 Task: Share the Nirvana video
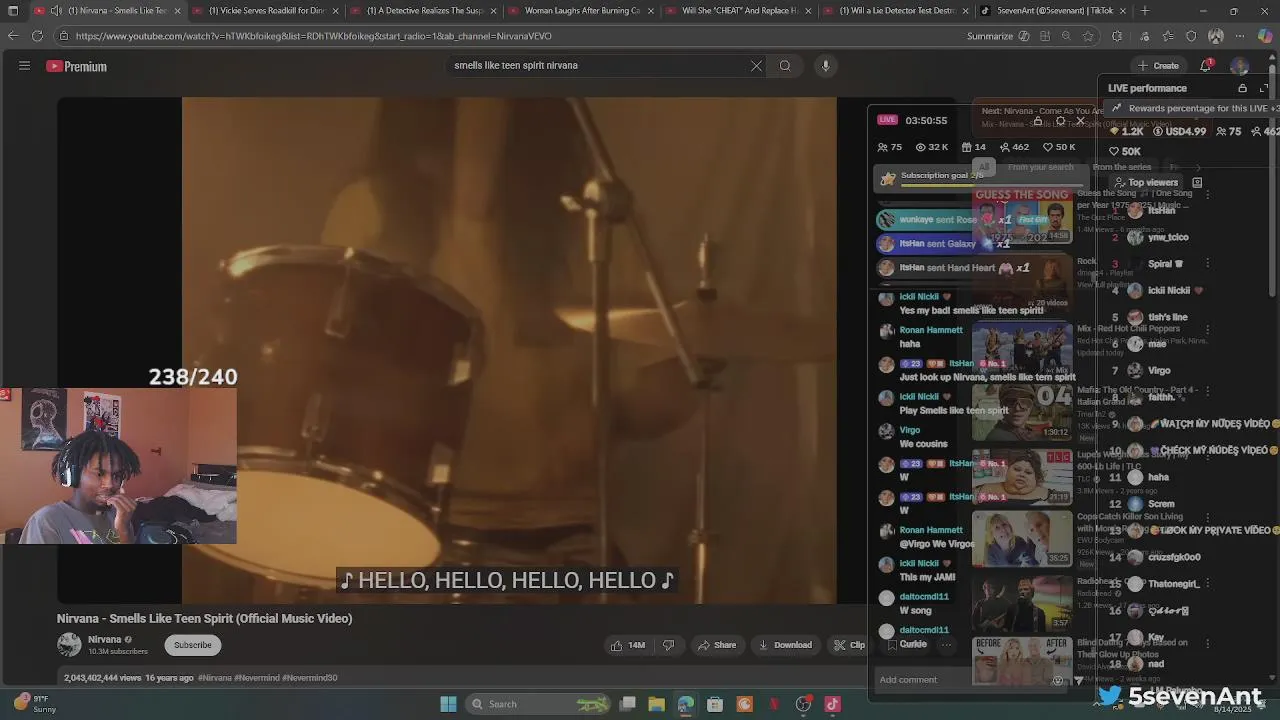[717, 645]
